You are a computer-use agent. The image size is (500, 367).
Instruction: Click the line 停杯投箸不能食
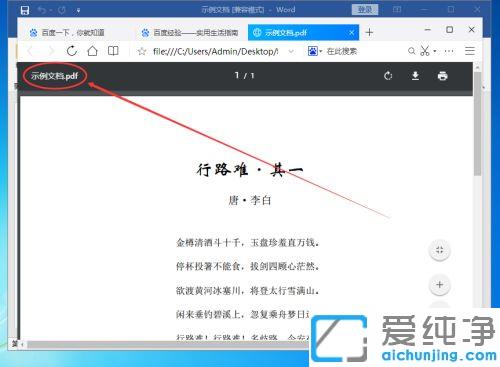208,266
